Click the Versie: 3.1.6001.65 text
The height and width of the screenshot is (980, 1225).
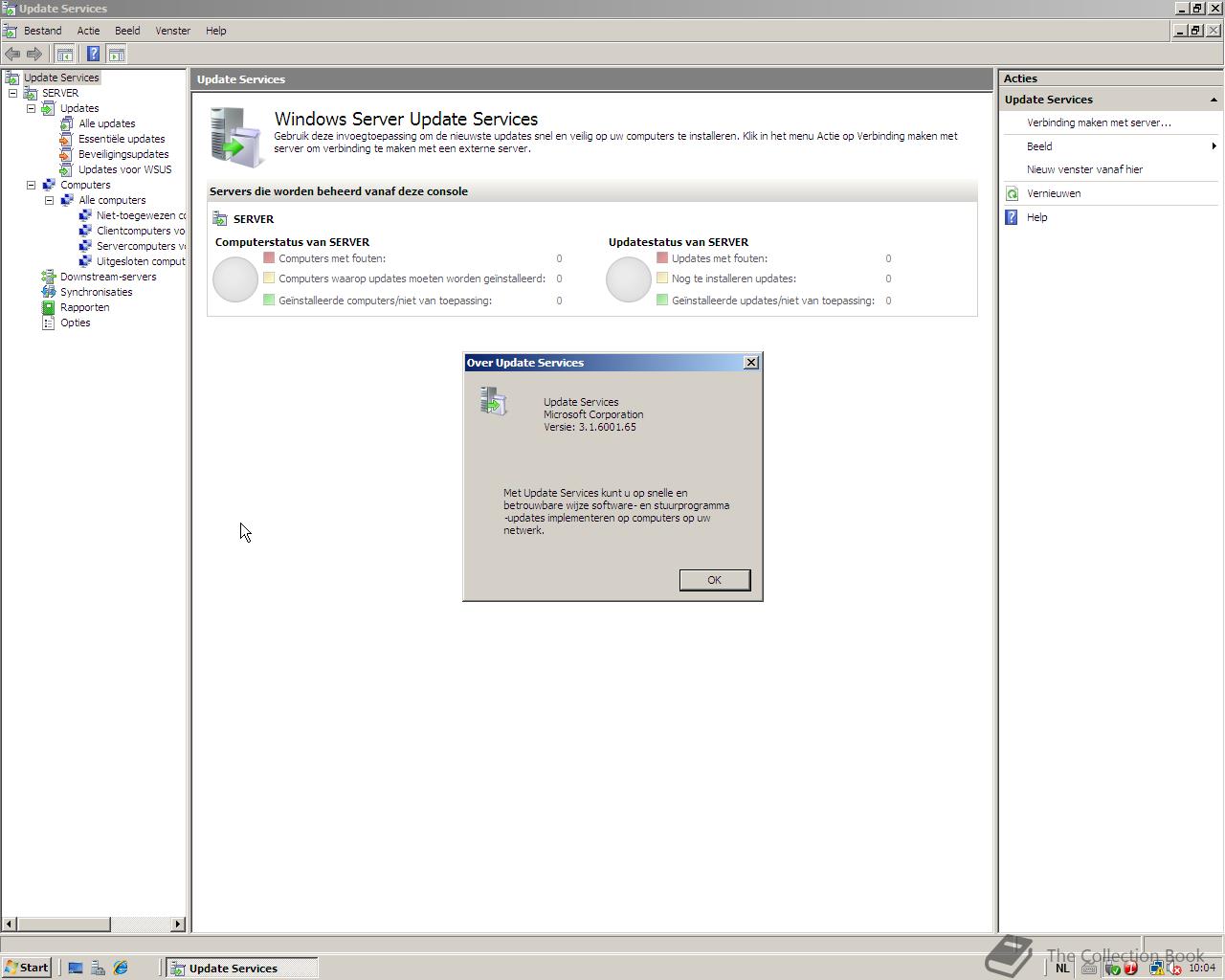pyautogui.click(x=590, y=427)
